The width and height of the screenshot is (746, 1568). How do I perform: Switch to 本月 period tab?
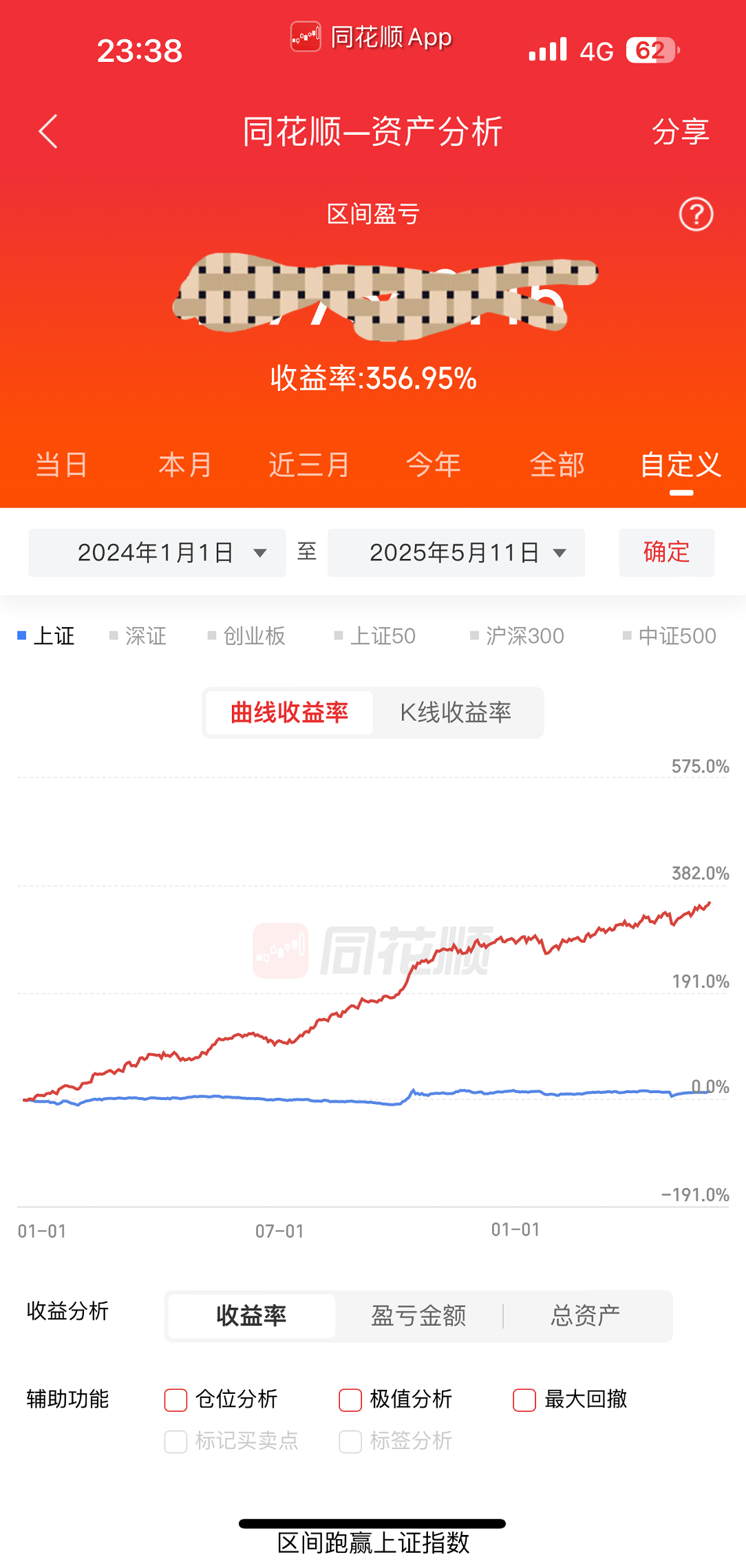pyautogui.click(x=186, y=465)
